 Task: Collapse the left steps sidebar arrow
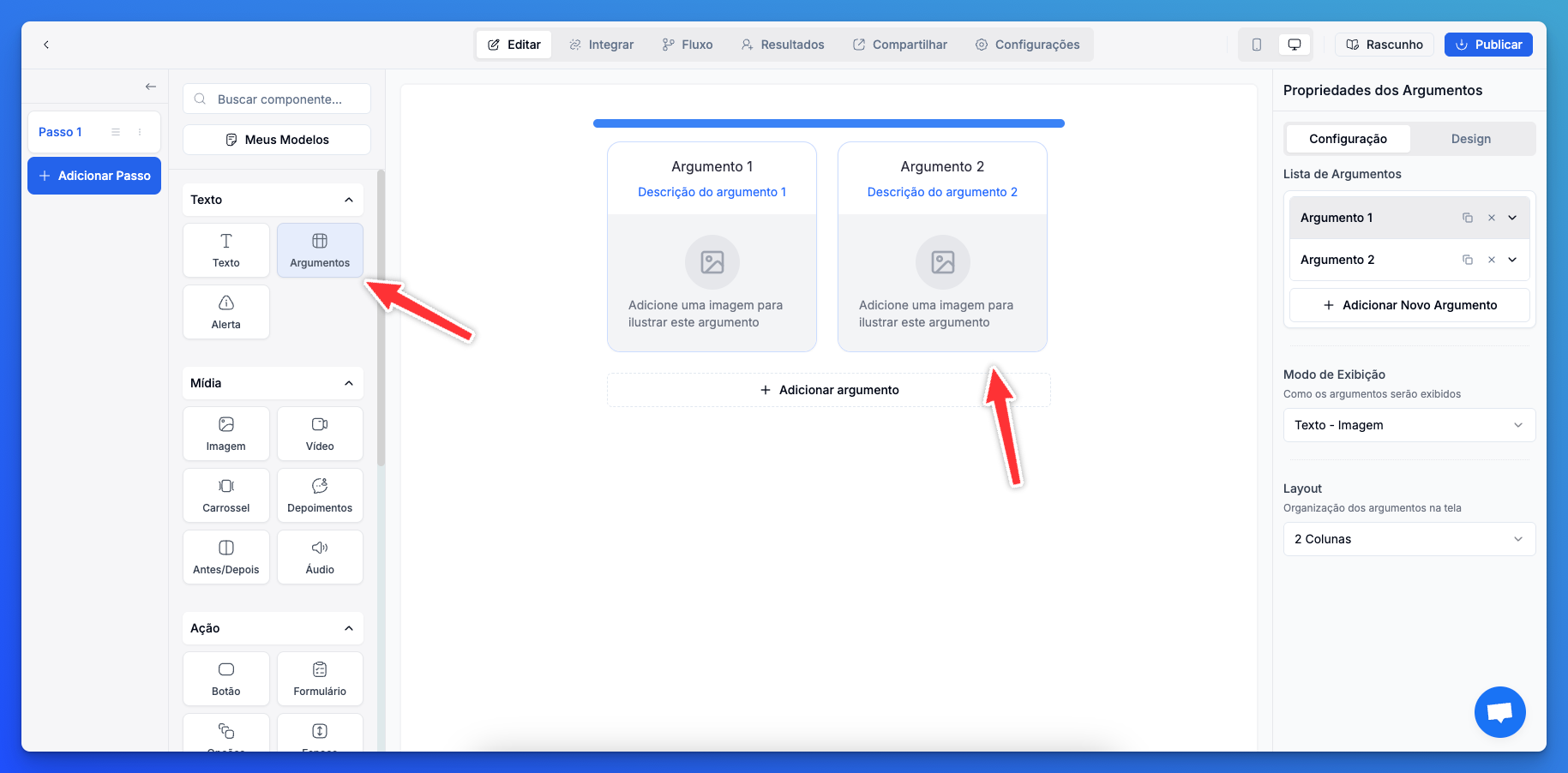point(151,87)
